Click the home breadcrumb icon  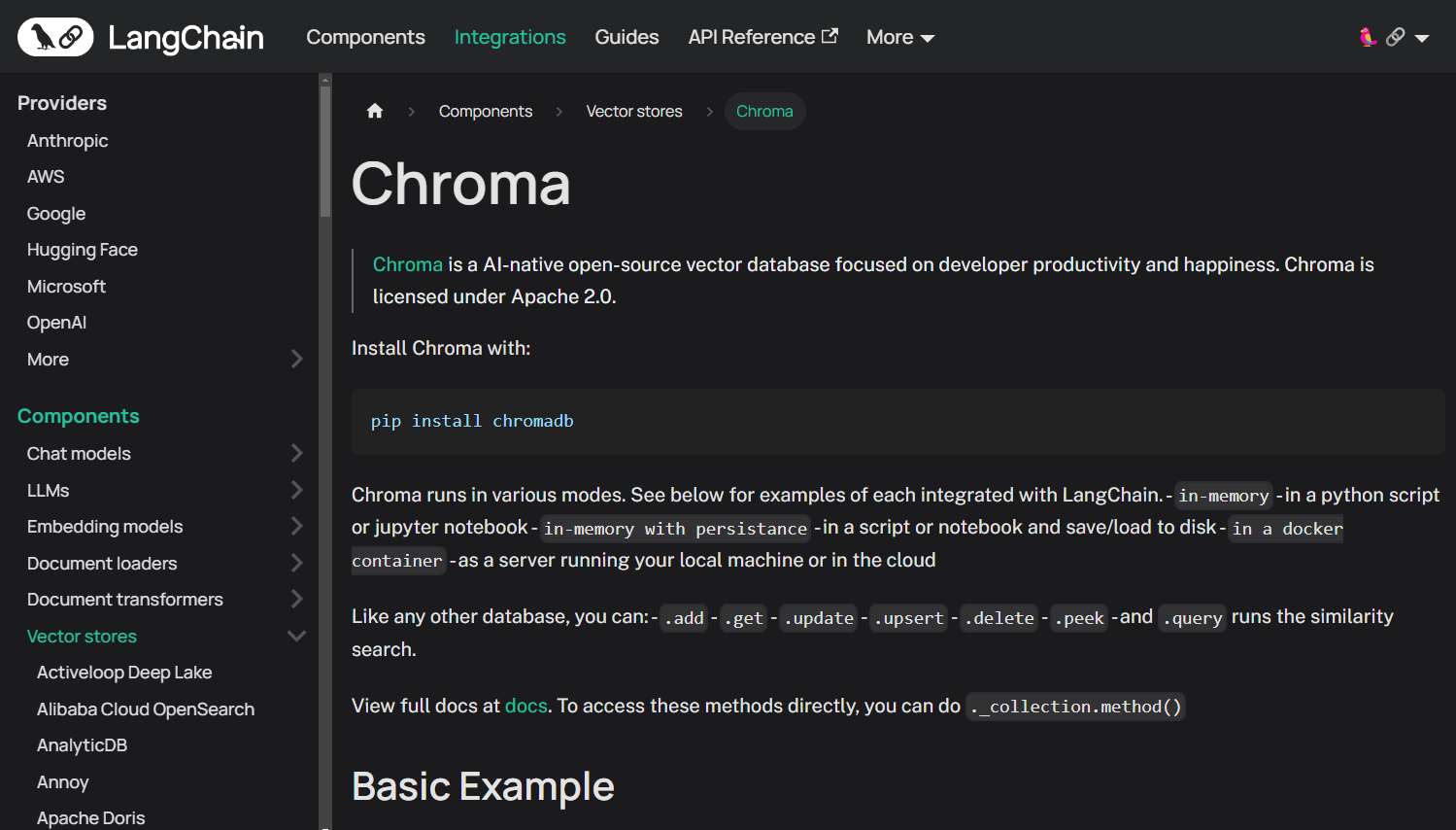(x=375, y=111)
